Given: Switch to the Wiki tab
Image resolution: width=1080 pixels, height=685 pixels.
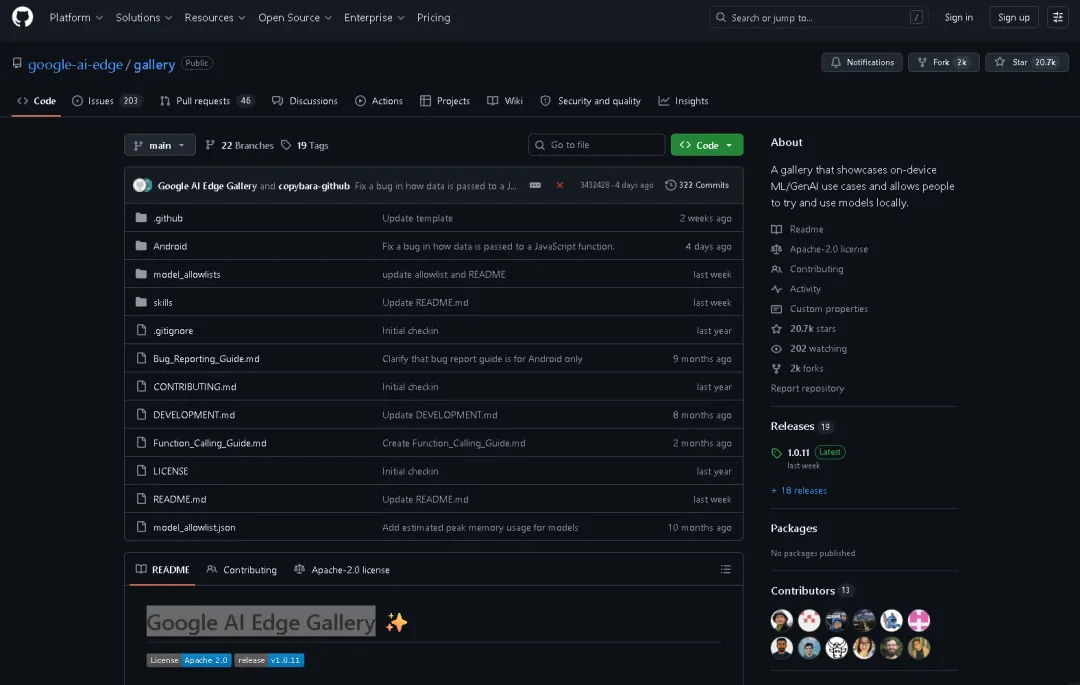Looking at the screenshot, I should [505, 101].
